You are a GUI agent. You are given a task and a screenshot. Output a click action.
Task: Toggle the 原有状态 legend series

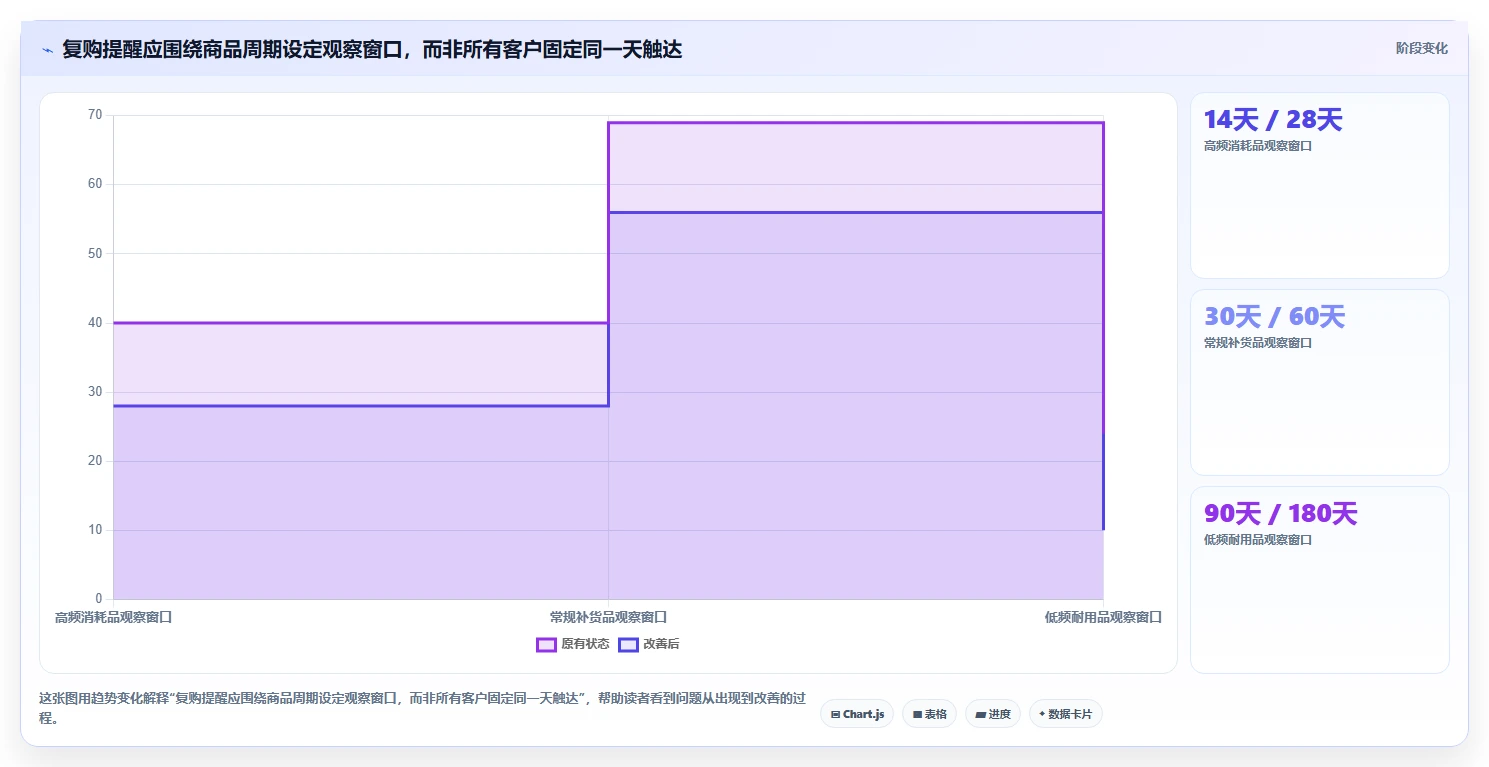(573, 644)
